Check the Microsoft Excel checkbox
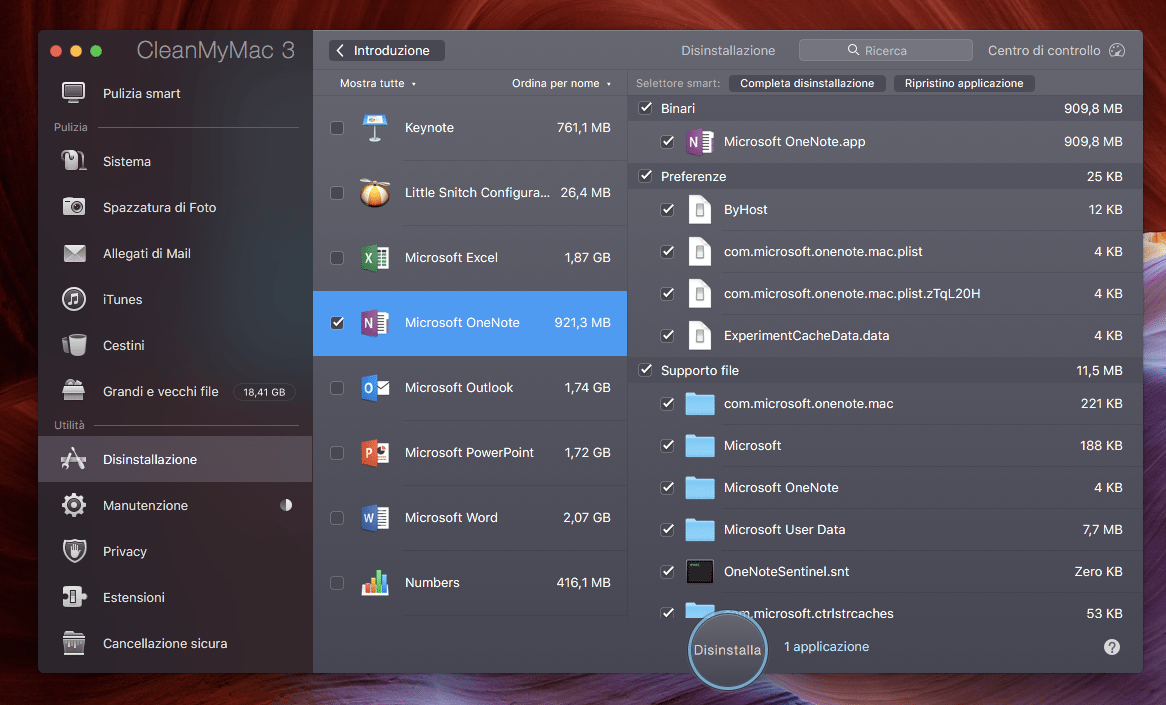Viewport: 1166px width, 705px height. click(x=337, y=258)
